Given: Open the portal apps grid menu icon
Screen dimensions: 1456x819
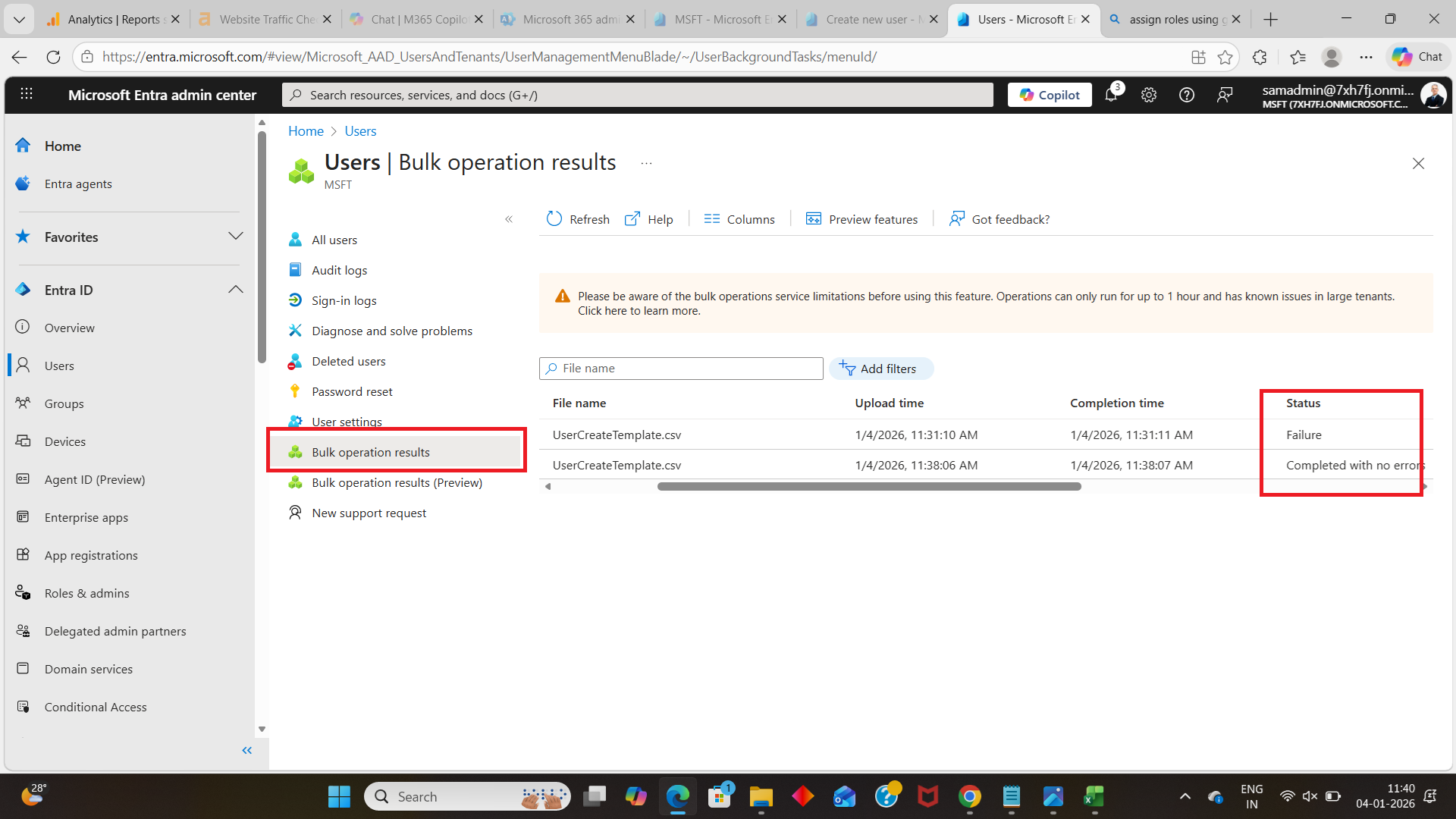Looking at the screenshot, I should pyautogui.click(x=27, y=94).
